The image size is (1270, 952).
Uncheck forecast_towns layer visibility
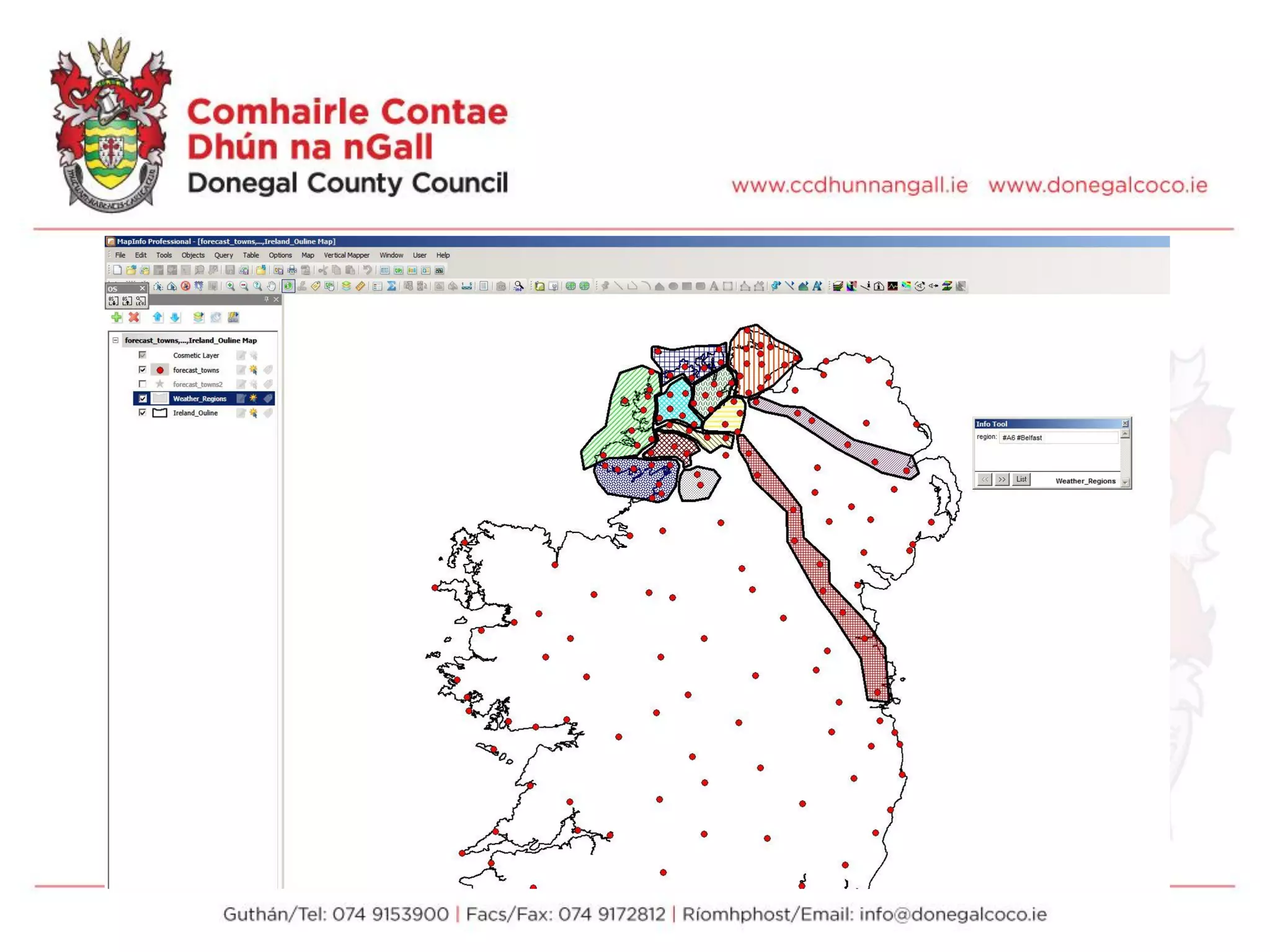tap(143, 369)
